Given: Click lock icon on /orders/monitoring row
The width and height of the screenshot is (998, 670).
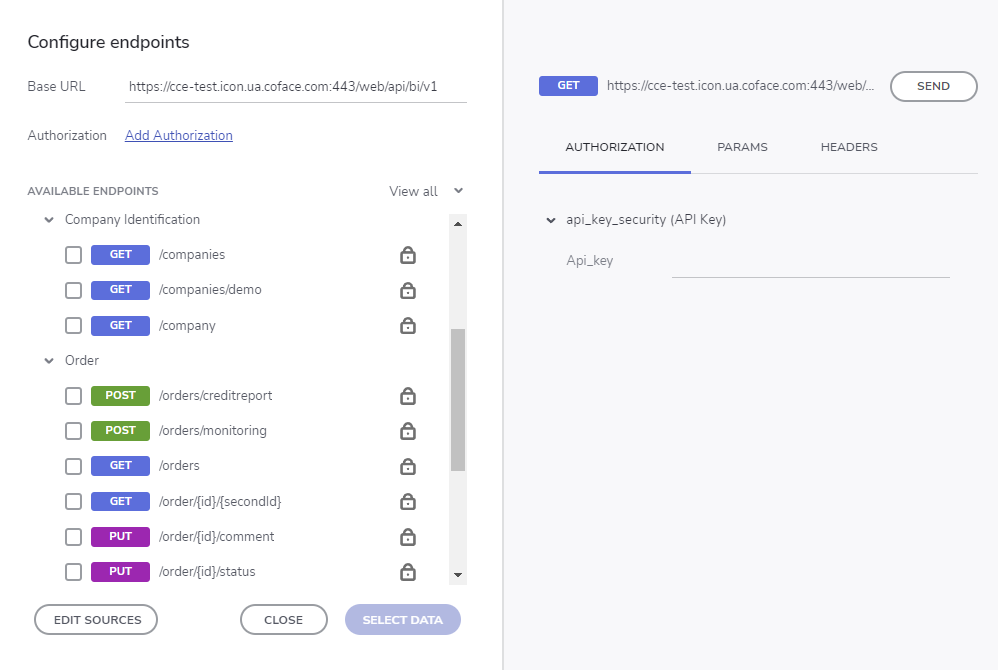Looking at the screenshot, I should click(x=408, y=431).
